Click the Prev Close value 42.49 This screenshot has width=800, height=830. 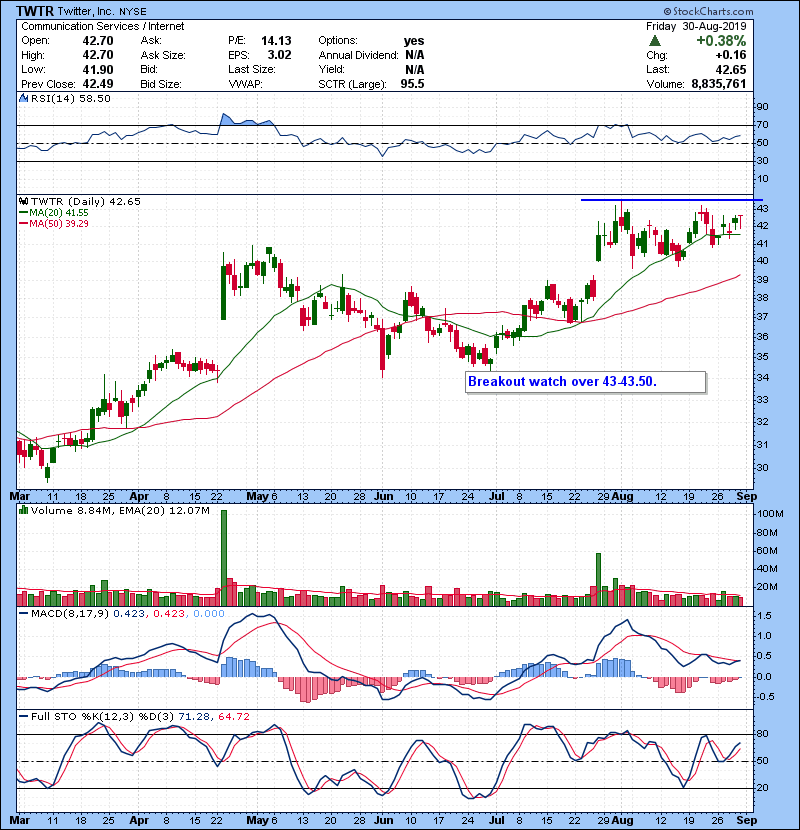point(98,84)
